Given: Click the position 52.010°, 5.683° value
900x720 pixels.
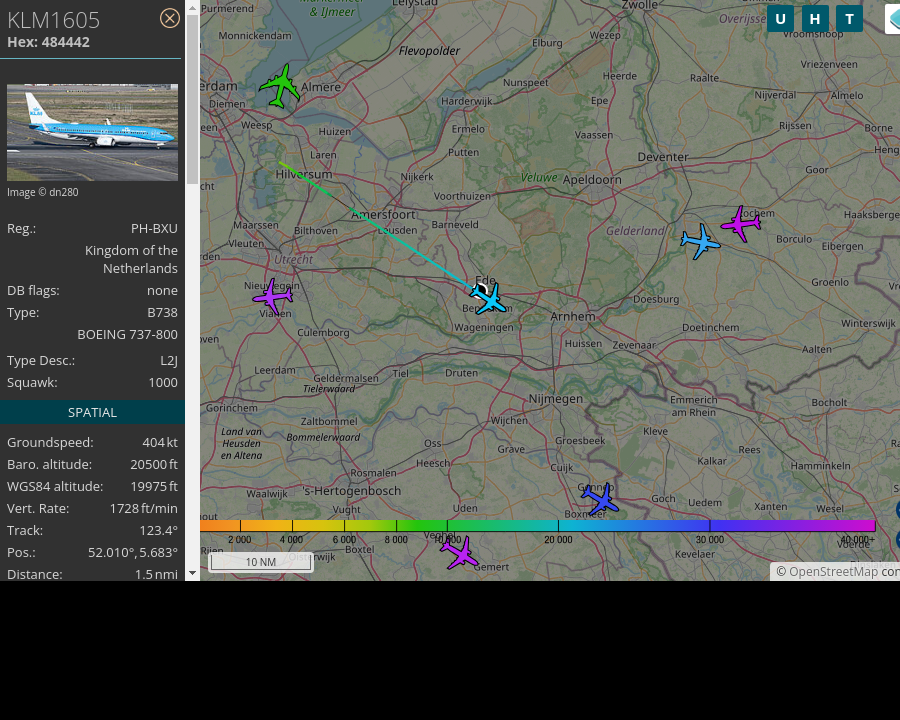Looking at the screenshot, I should (133, 552).
